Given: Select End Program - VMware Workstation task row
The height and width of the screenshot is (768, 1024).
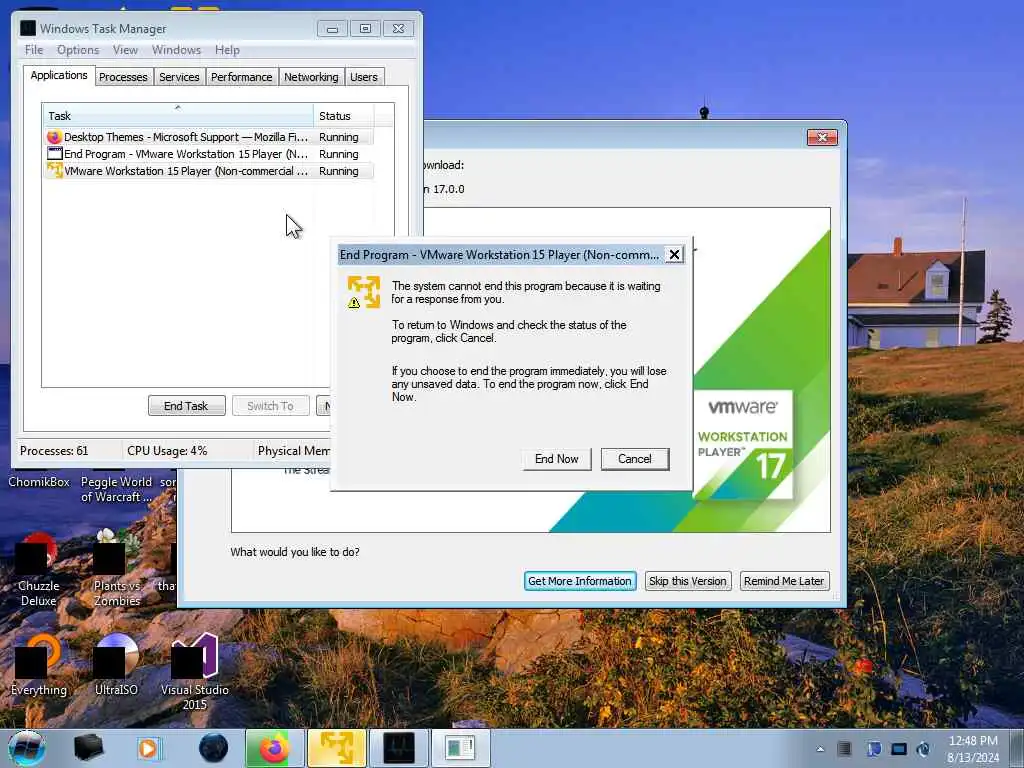Looking at the screenshot, I should pos(209,154).
